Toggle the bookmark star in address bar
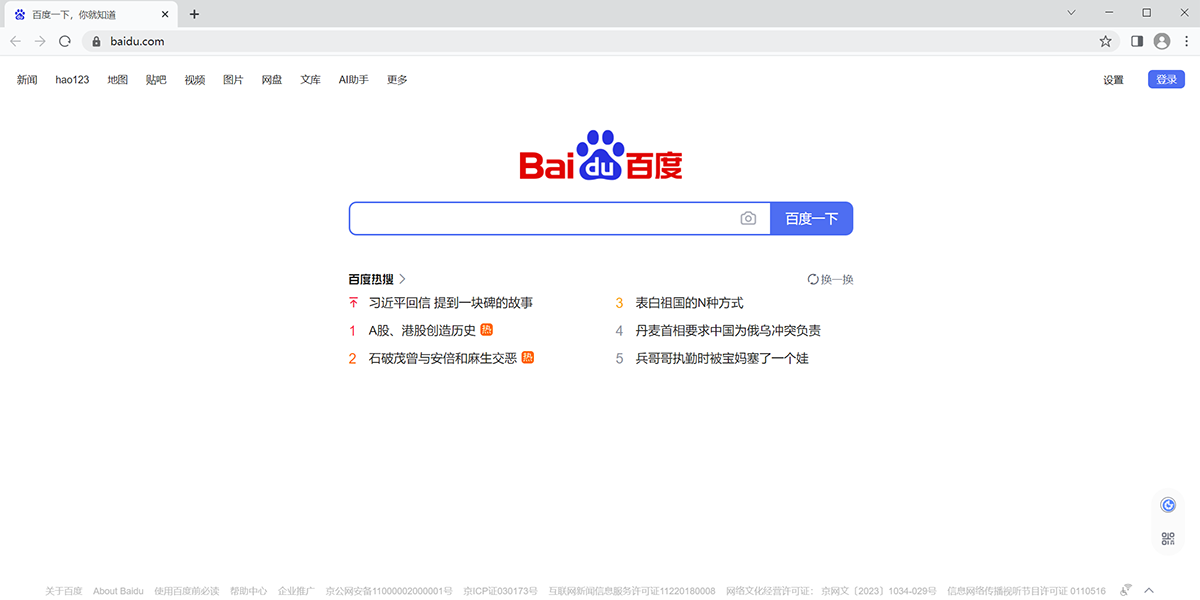 click(x=1105, y=41)
